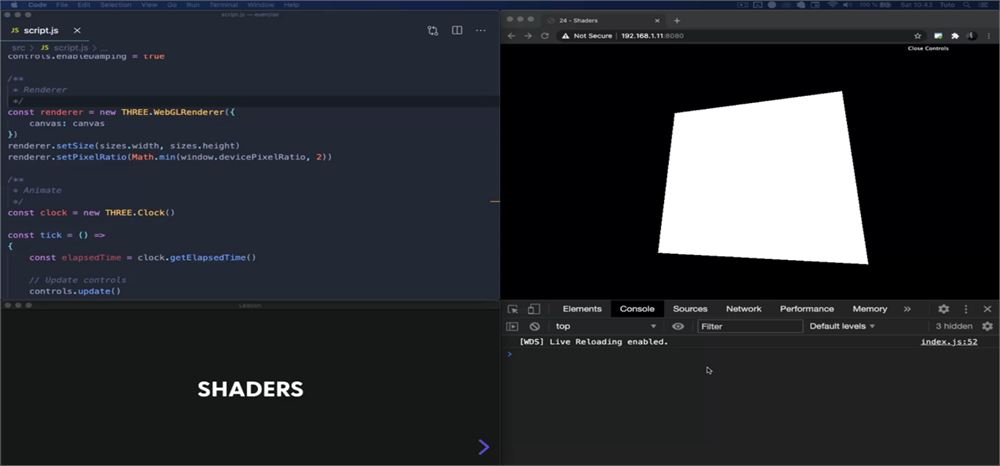Click Close Controls in the page

pyautogui.click(x=928, y=48)
